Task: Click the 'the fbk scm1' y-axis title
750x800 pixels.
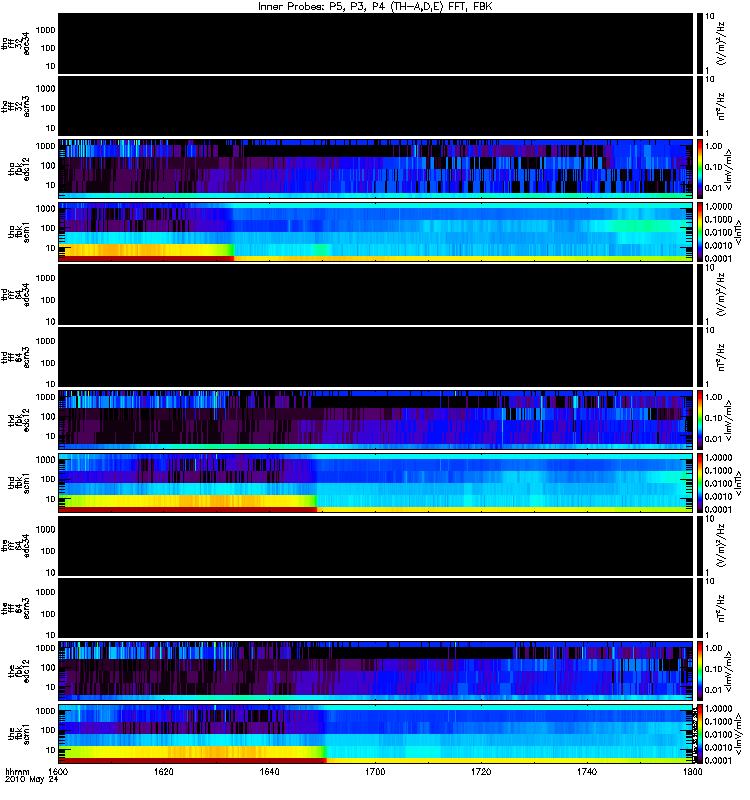Action: (x=19, y=734)
